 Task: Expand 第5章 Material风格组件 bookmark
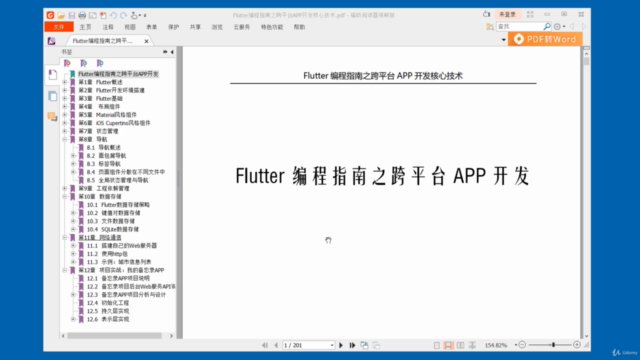[64, 115]
